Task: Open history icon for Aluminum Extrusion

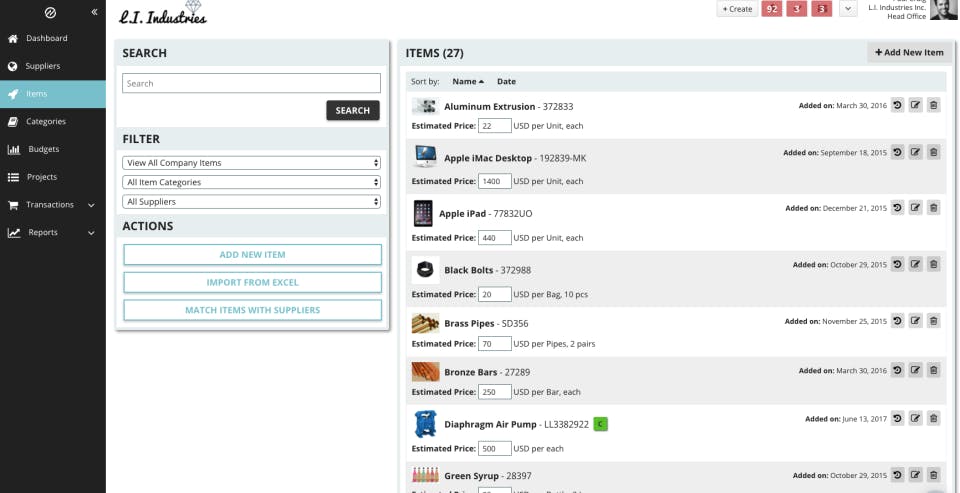Action: click(x=898, y=105)
